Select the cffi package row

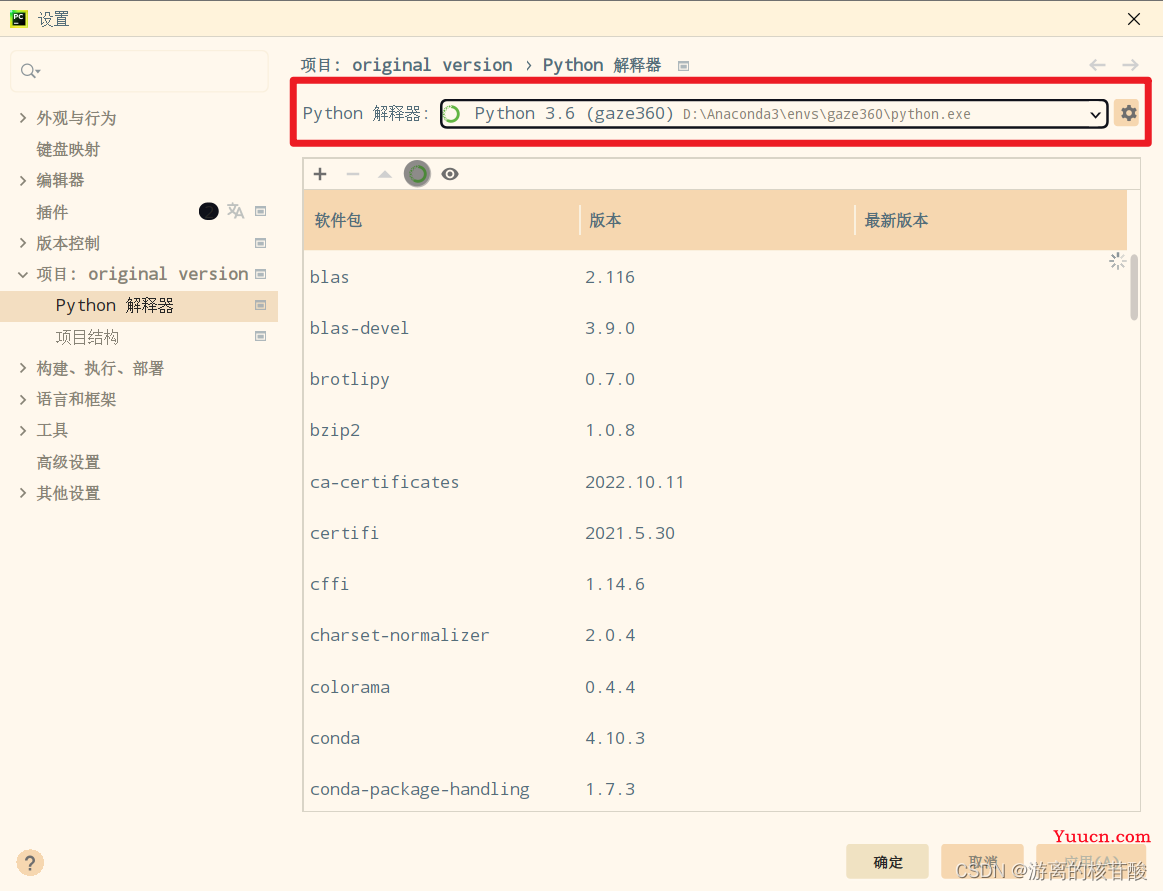[x=715, y=585]
